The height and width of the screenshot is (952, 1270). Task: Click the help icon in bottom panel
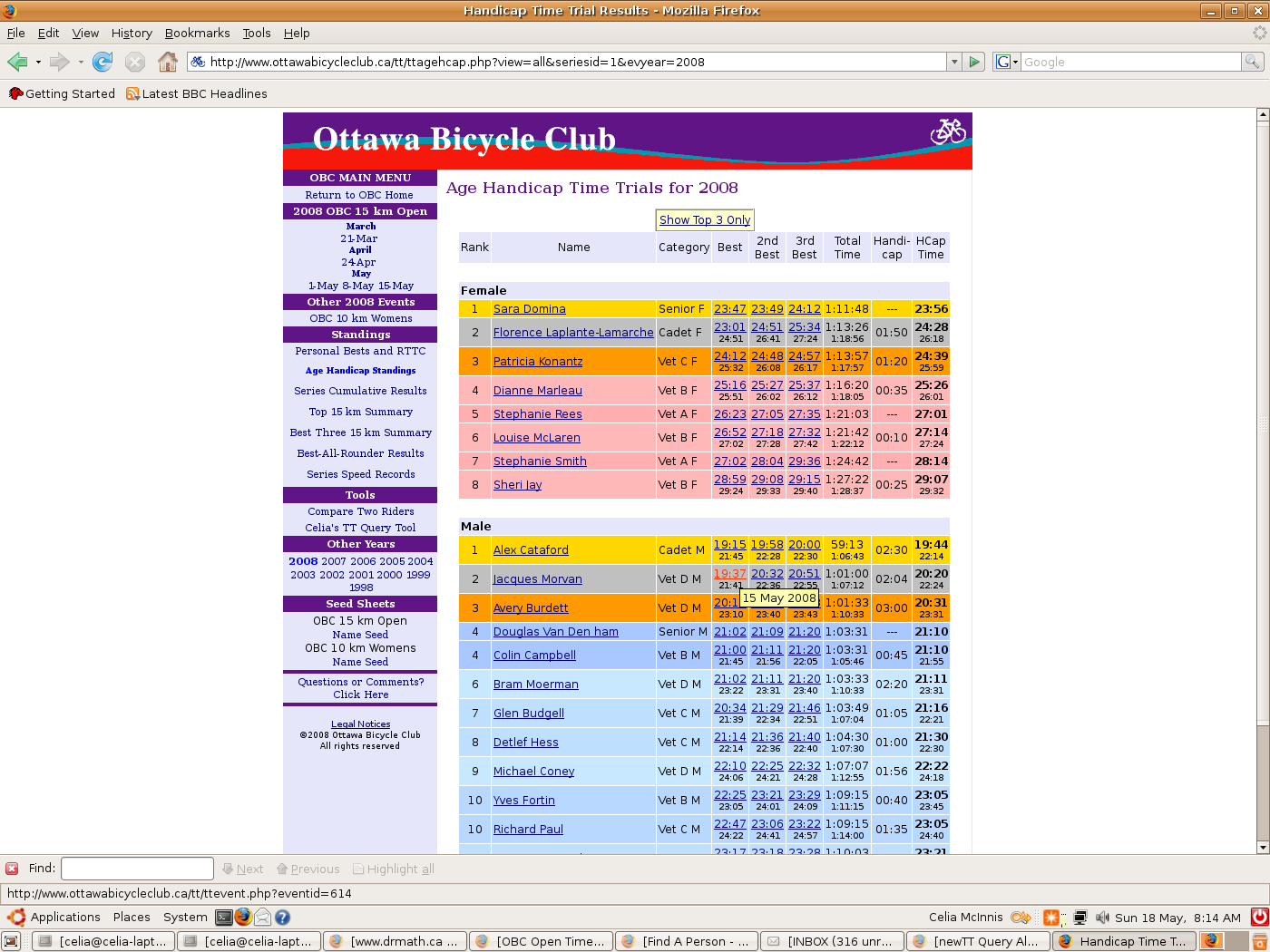(x=282, y=917)
